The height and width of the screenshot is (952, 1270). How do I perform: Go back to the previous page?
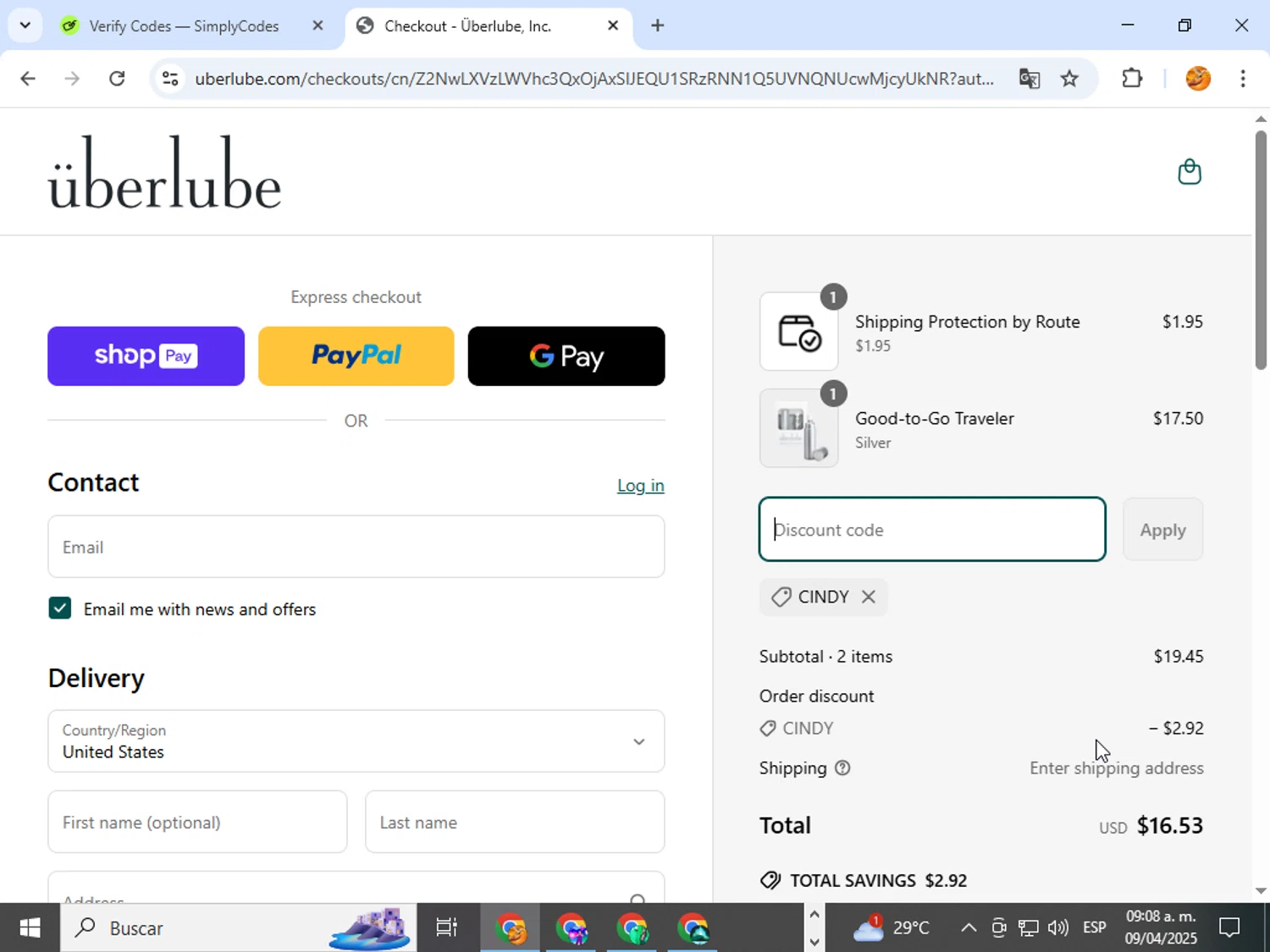coord(28,79)
